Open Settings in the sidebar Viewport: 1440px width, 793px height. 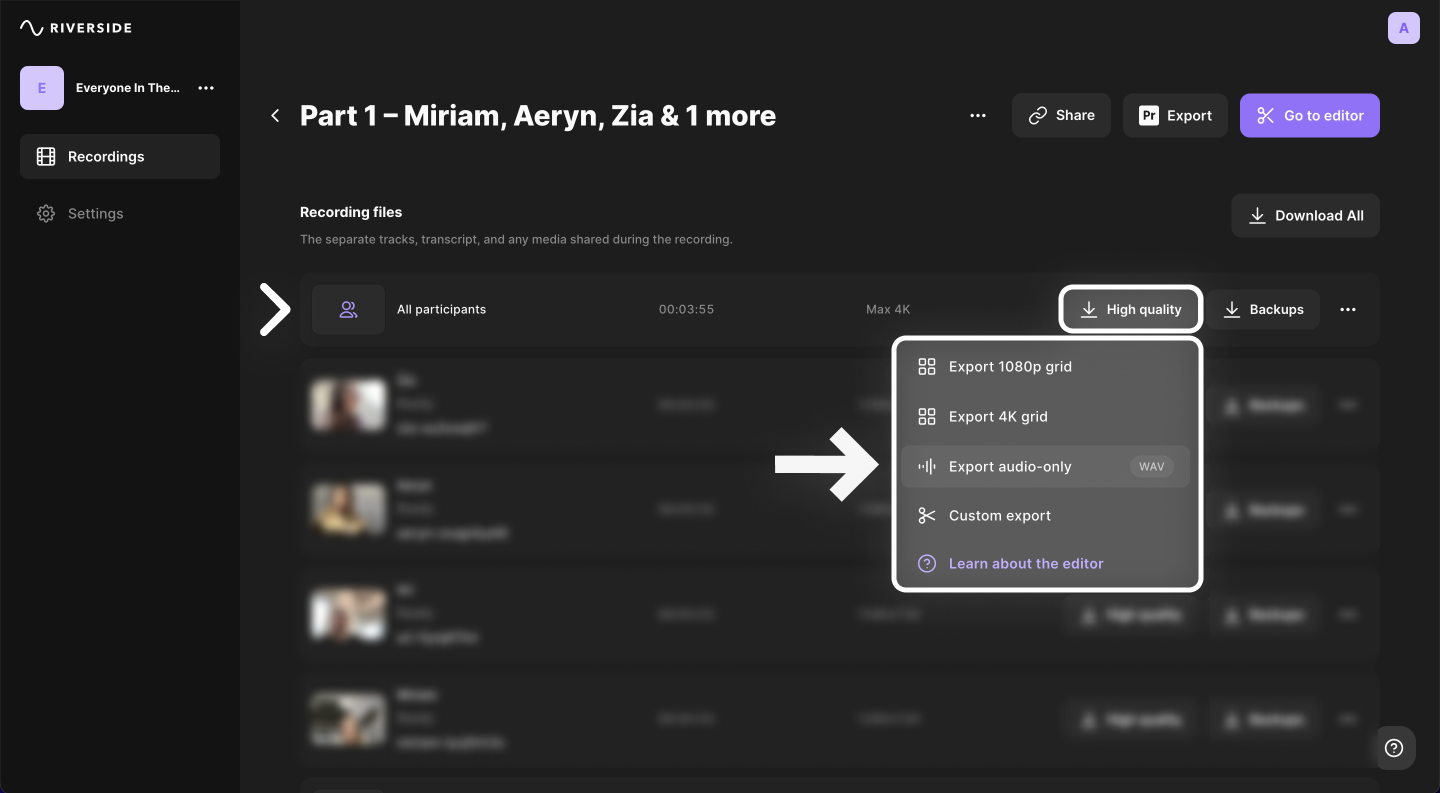(x=95, y=214)
